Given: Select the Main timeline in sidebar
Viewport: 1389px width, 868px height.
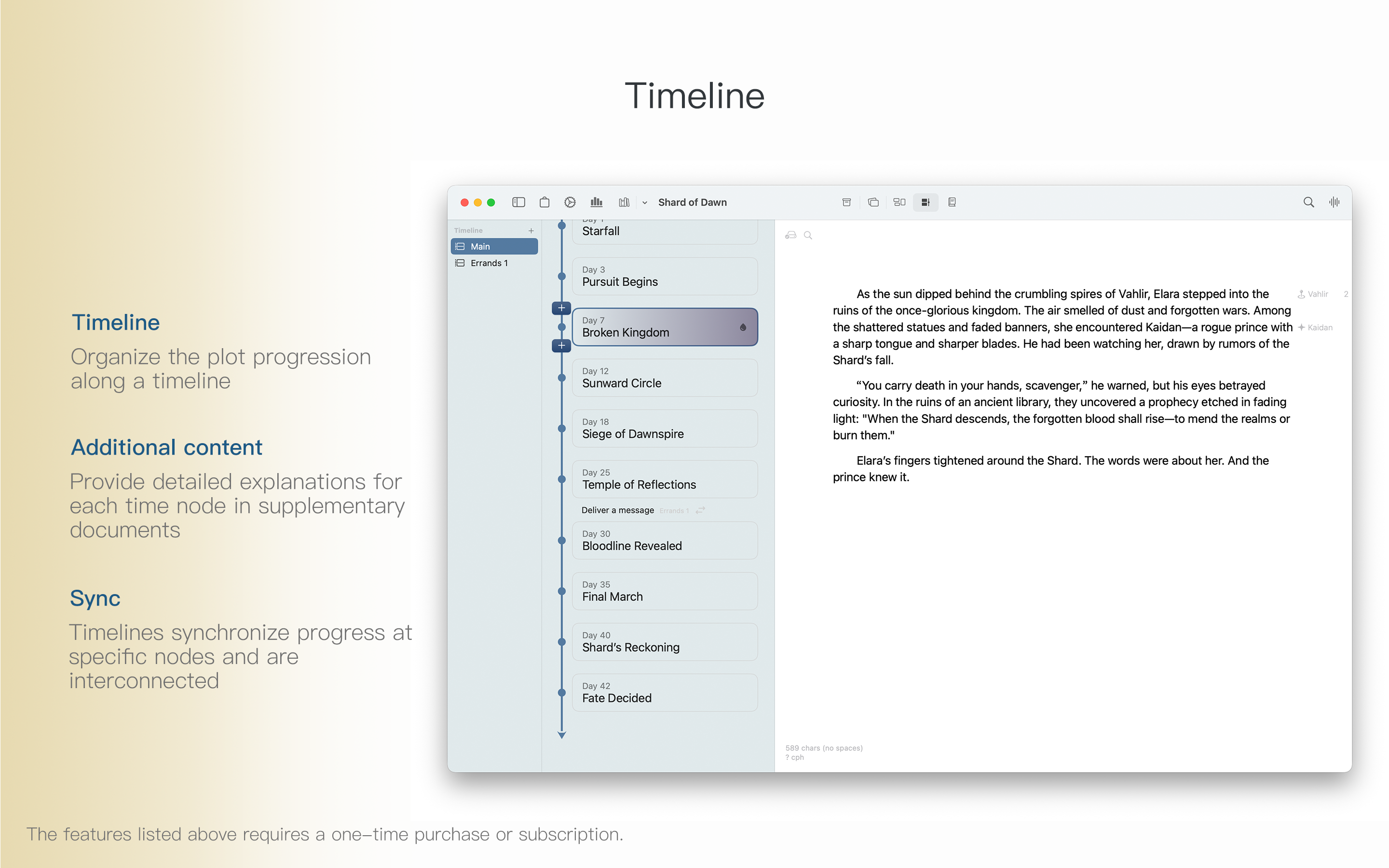Looking at the screenshot, I should [494, 246].
